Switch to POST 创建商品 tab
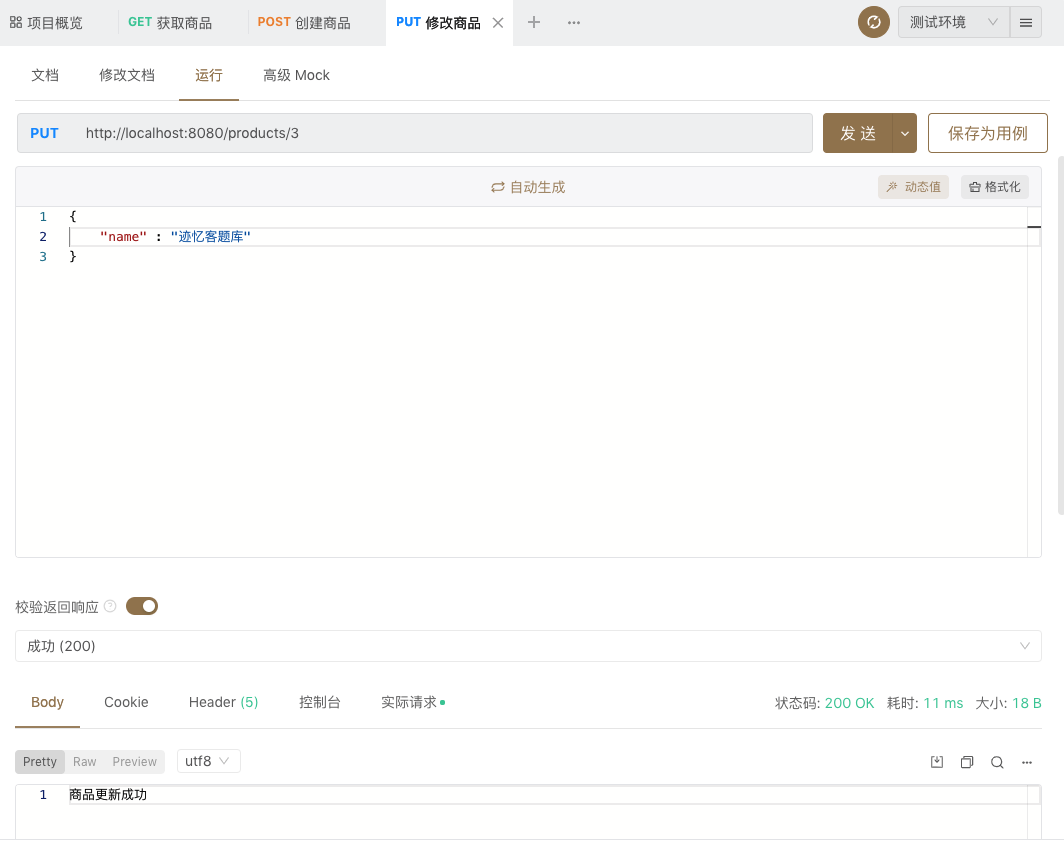 pyautogui.click(x=303, y=22)
